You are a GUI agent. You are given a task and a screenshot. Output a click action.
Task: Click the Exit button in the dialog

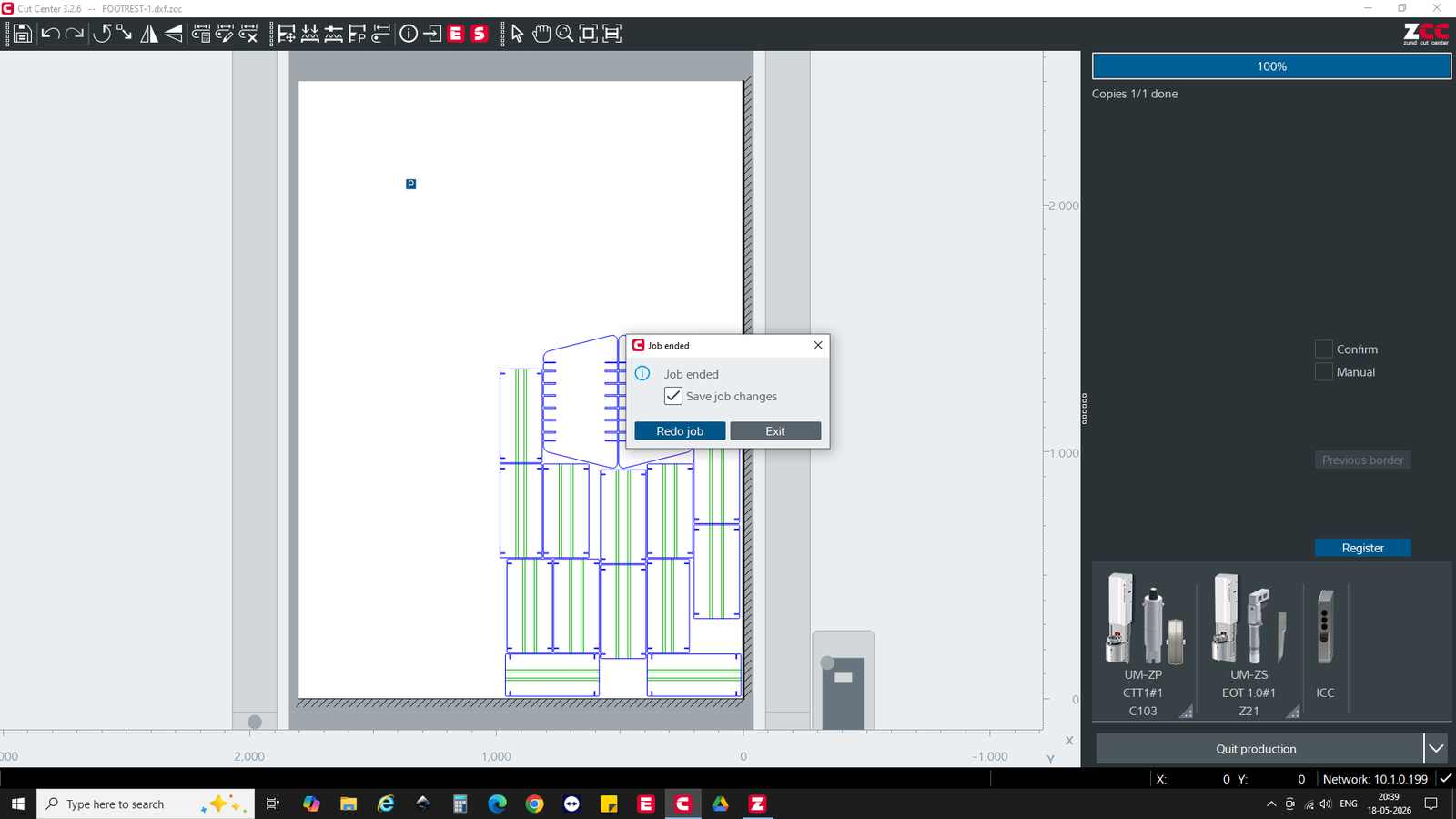coord(775,430)
